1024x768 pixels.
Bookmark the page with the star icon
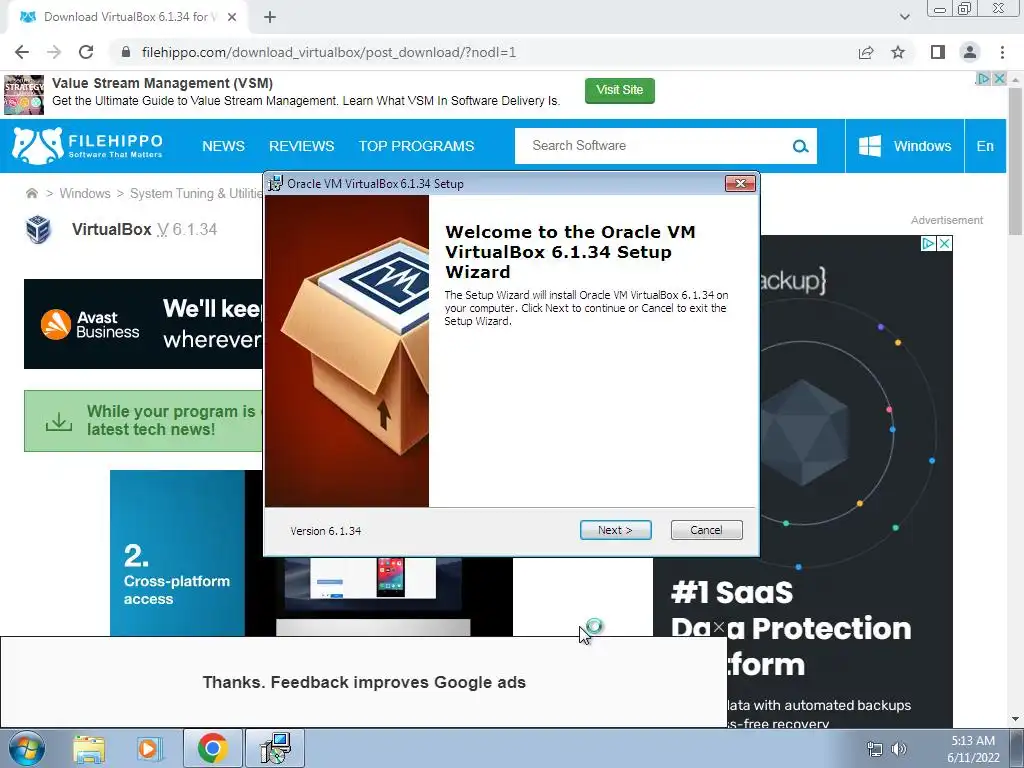coord(898,52)
